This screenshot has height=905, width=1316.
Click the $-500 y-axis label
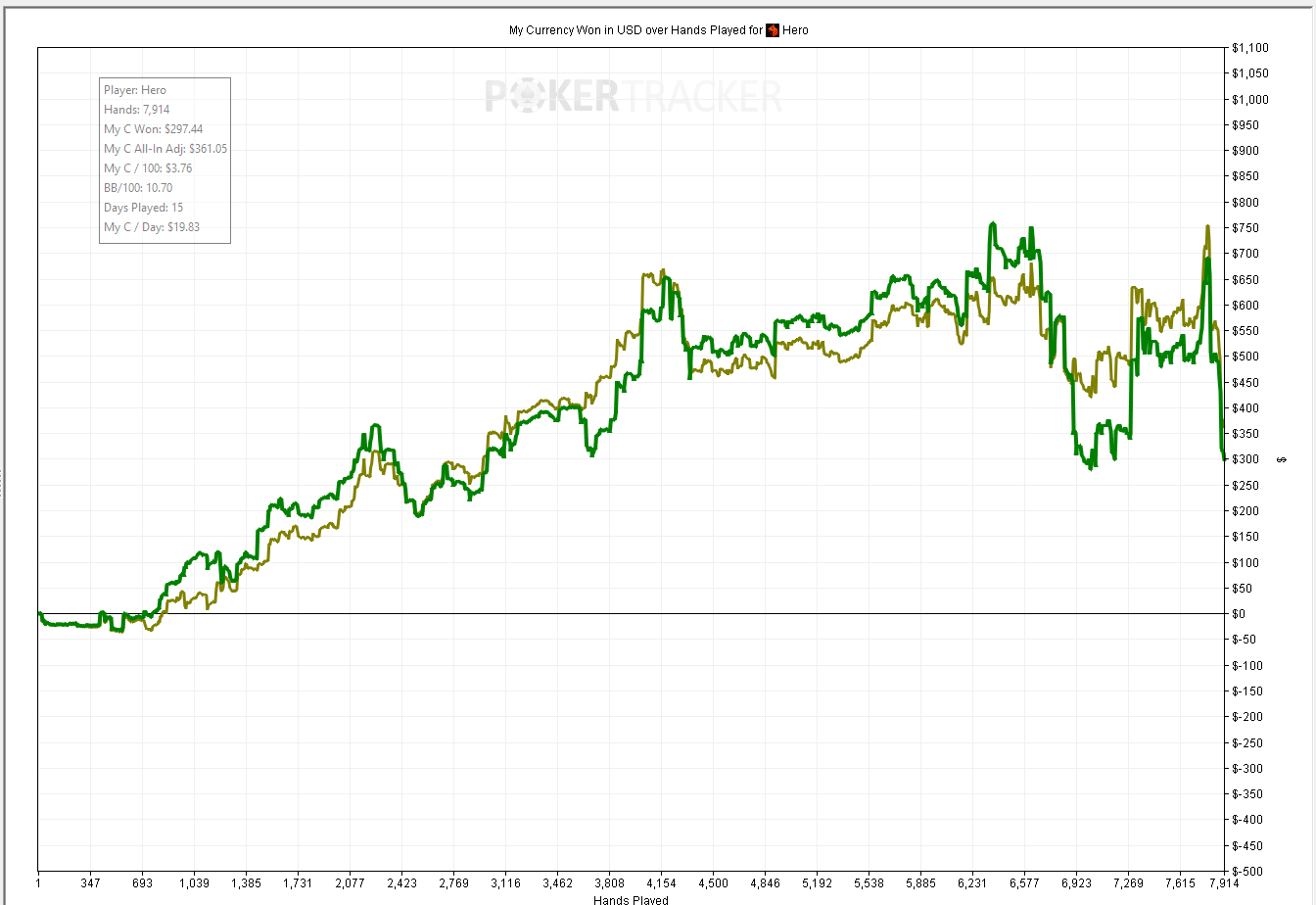click(1248, 871)
